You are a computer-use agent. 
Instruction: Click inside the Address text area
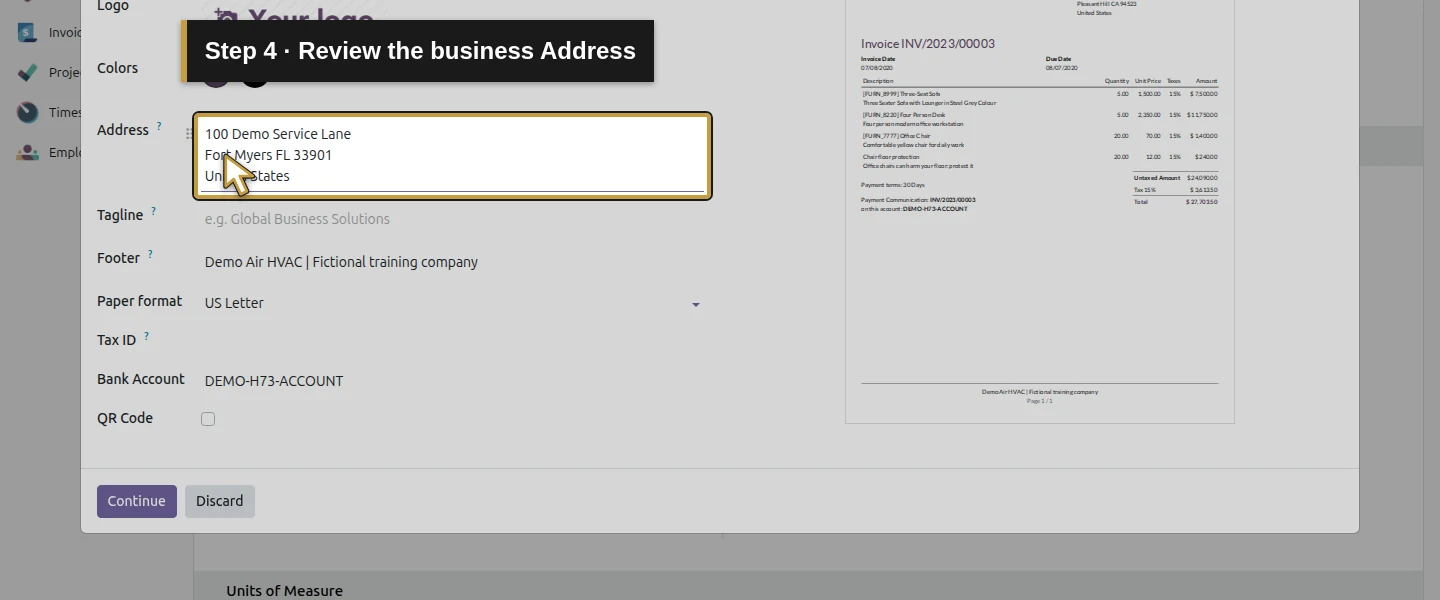pyautogui.click(x=452, y=155)
